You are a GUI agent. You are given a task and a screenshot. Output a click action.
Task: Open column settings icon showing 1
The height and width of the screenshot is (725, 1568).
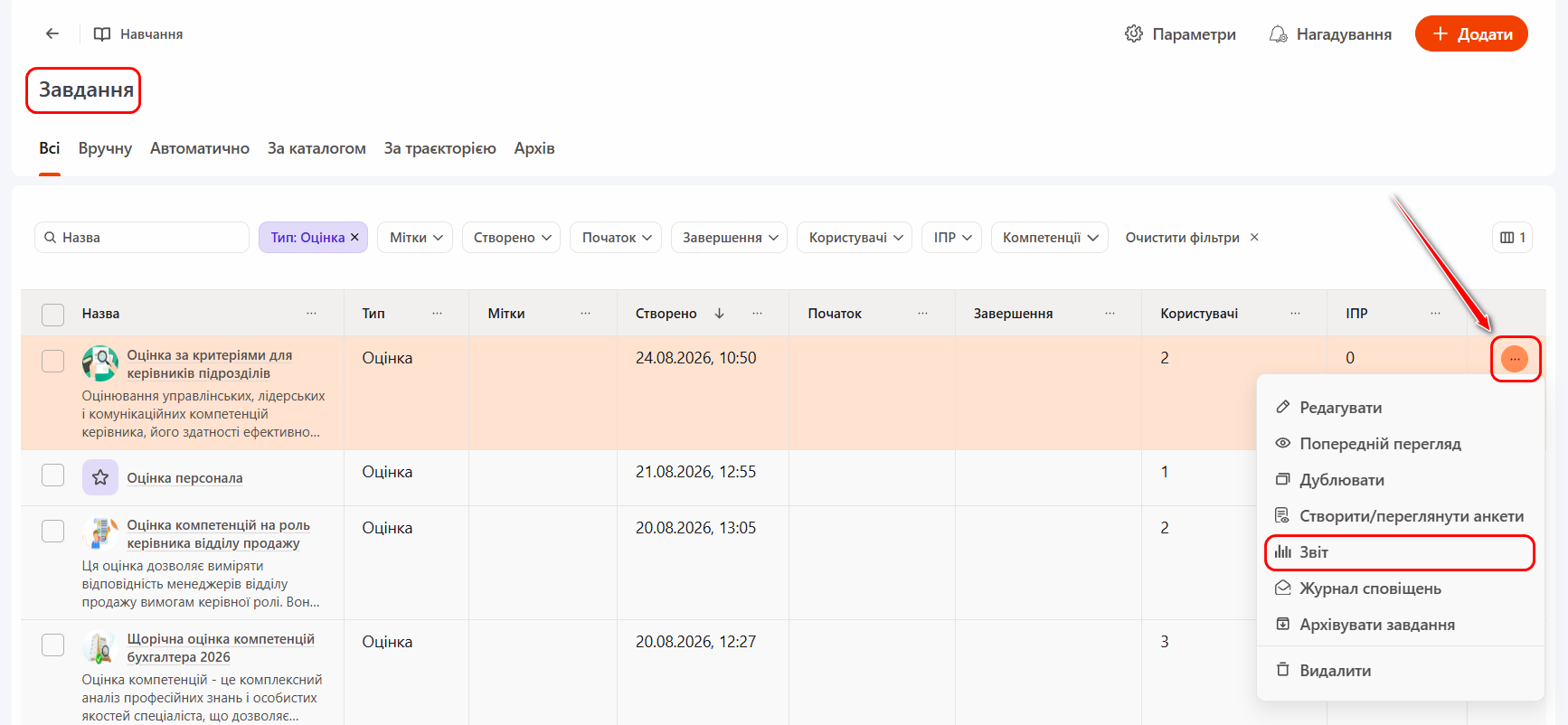tap(1512, 238)
